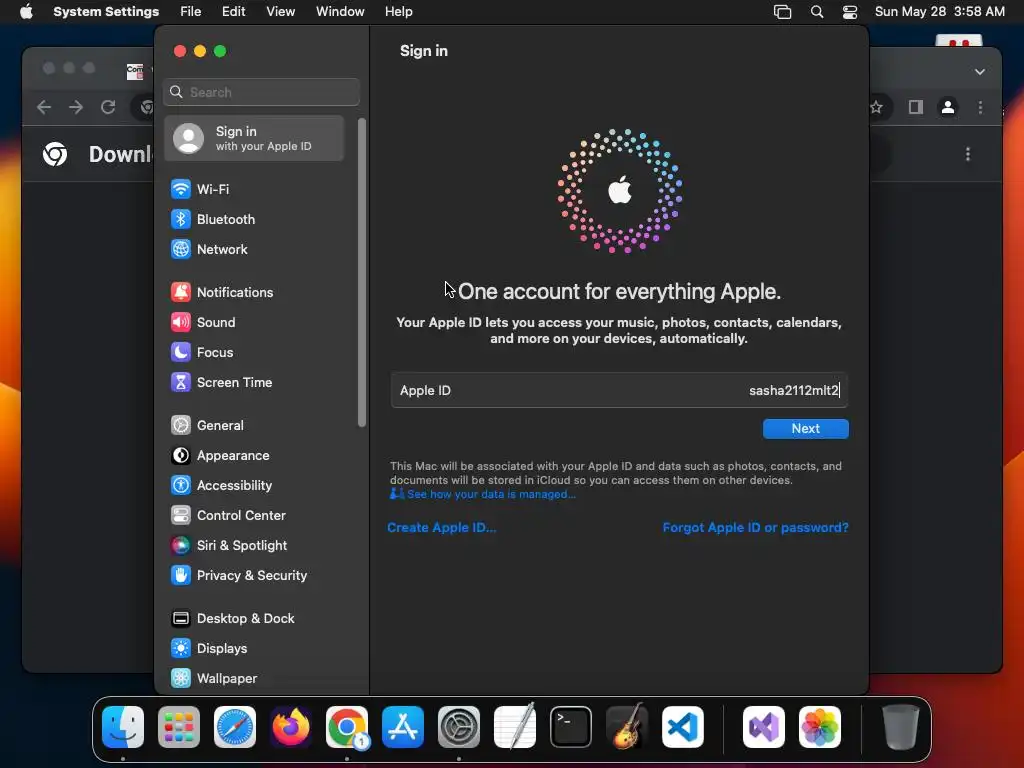Expand Chrome tab search chevron

pyautogui.click(x=980, y=72)
